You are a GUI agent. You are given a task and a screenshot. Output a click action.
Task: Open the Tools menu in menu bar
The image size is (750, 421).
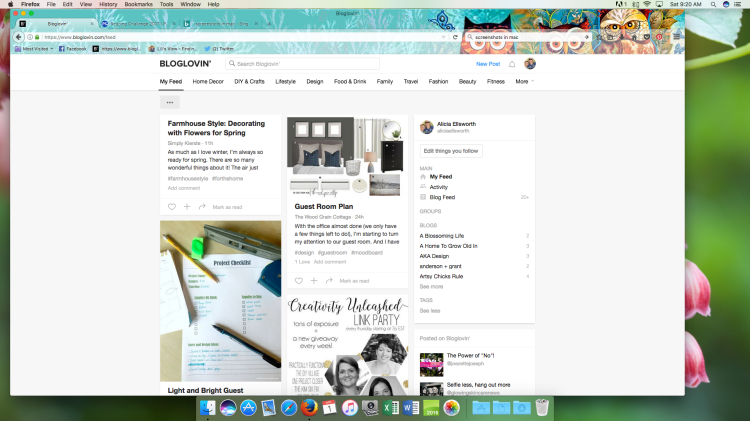[x=166, y=4]
